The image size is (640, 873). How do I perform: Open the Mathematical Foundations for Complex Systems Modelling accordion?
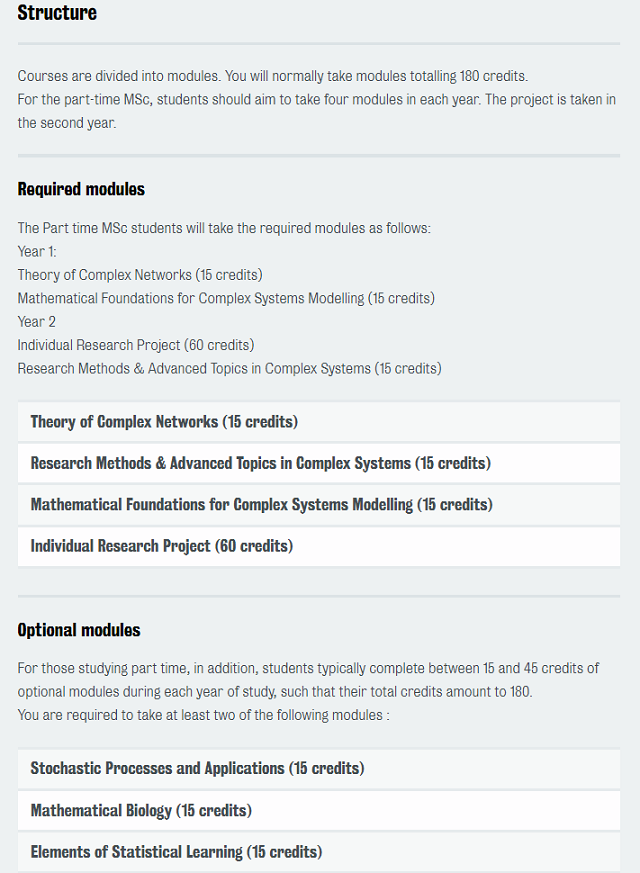coord(318,504)
